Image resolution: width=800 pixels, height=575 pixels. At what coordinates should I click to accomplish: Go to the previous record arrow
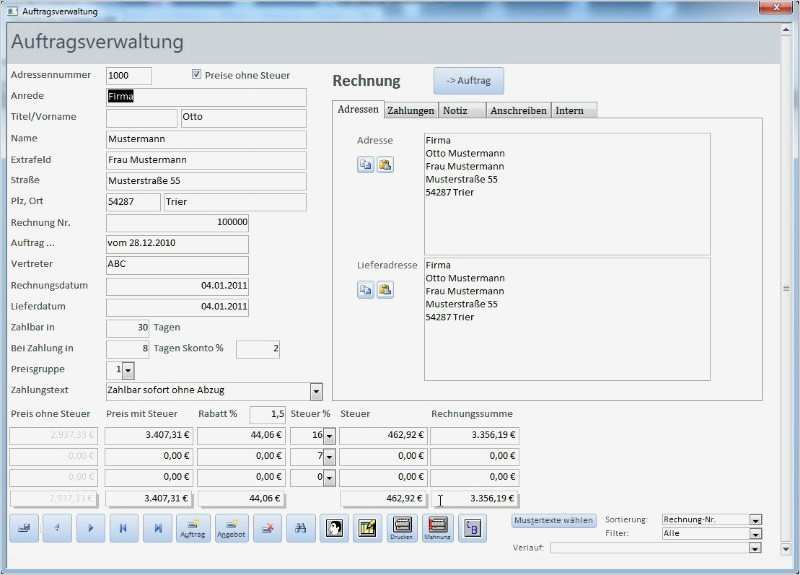[57, 528]
